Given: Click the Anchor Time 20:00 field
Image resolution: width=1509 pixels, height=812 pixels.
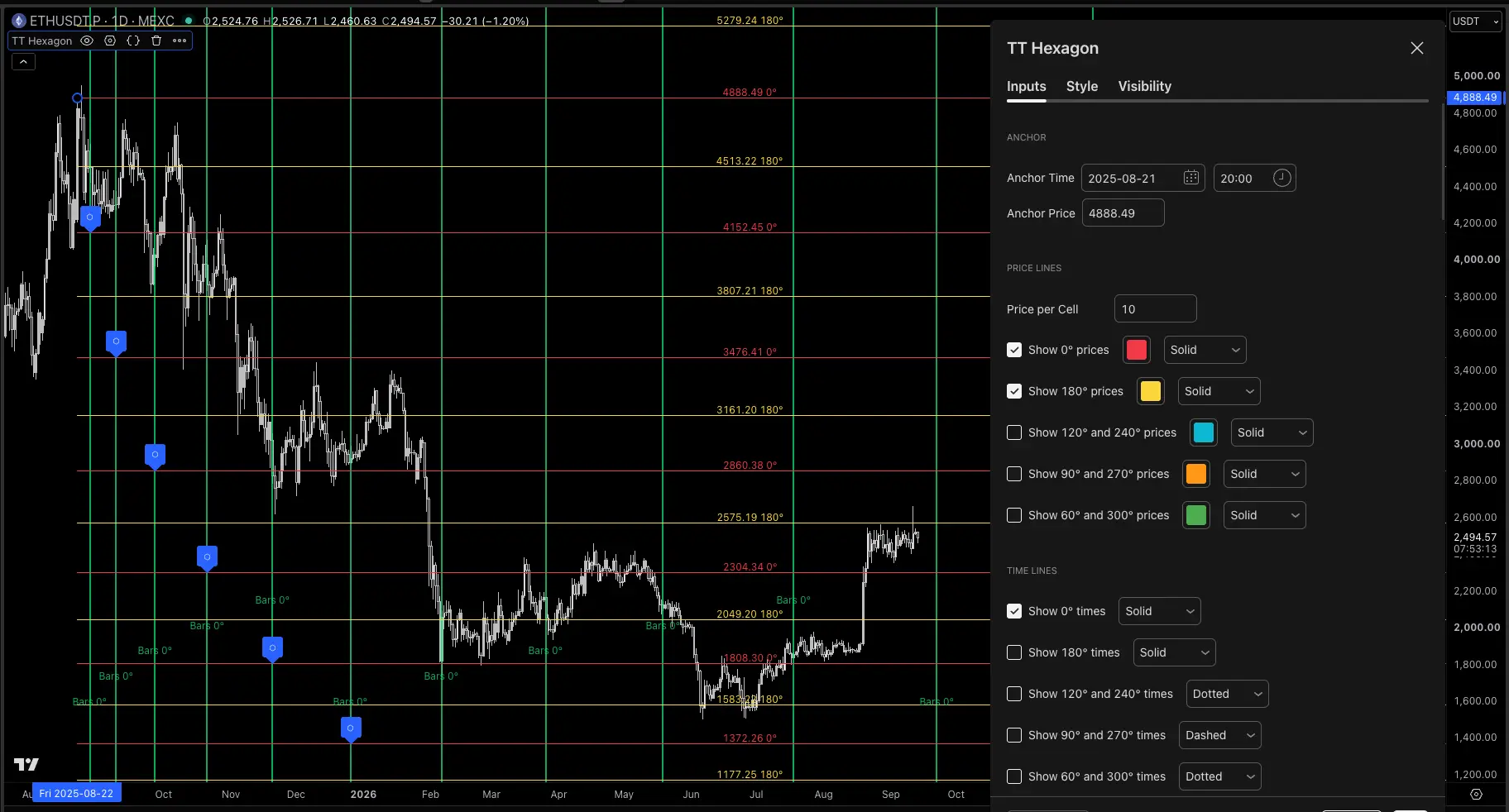Looking at the screenshot, I should coord(1255,178).
